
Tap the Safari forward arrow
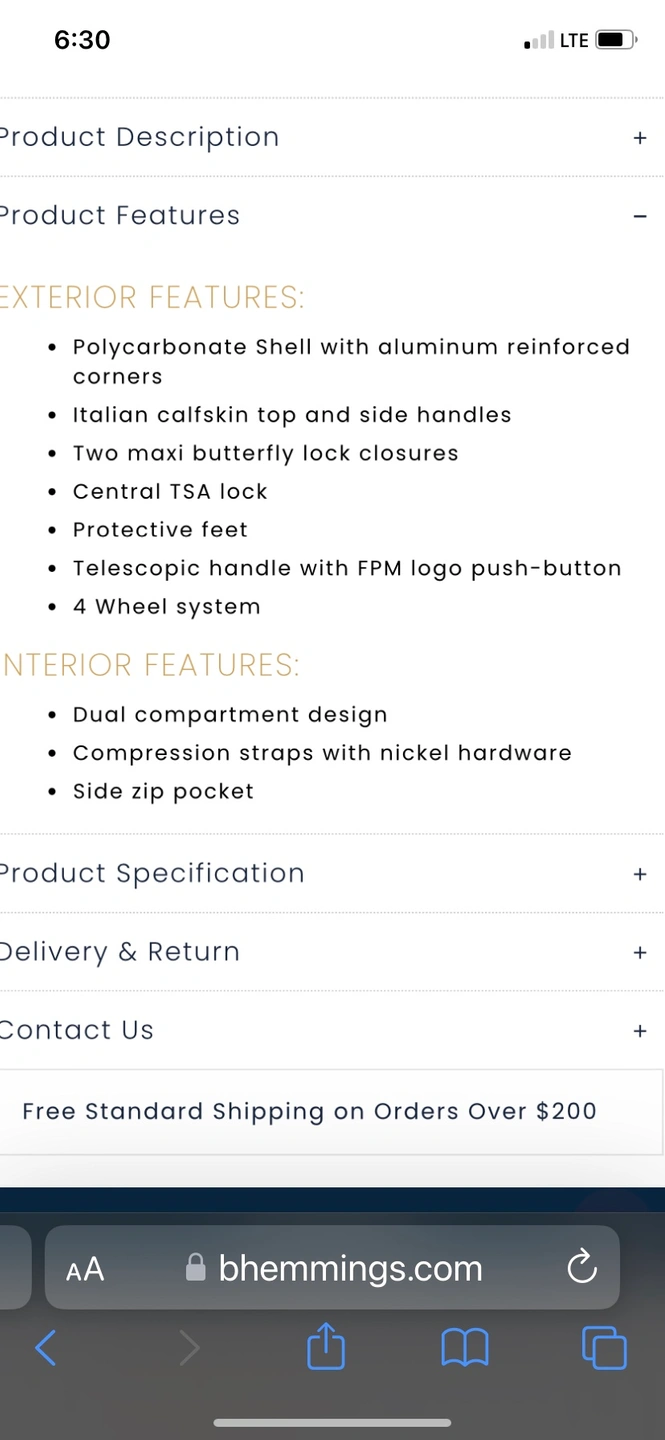[x=189, y=1348]
